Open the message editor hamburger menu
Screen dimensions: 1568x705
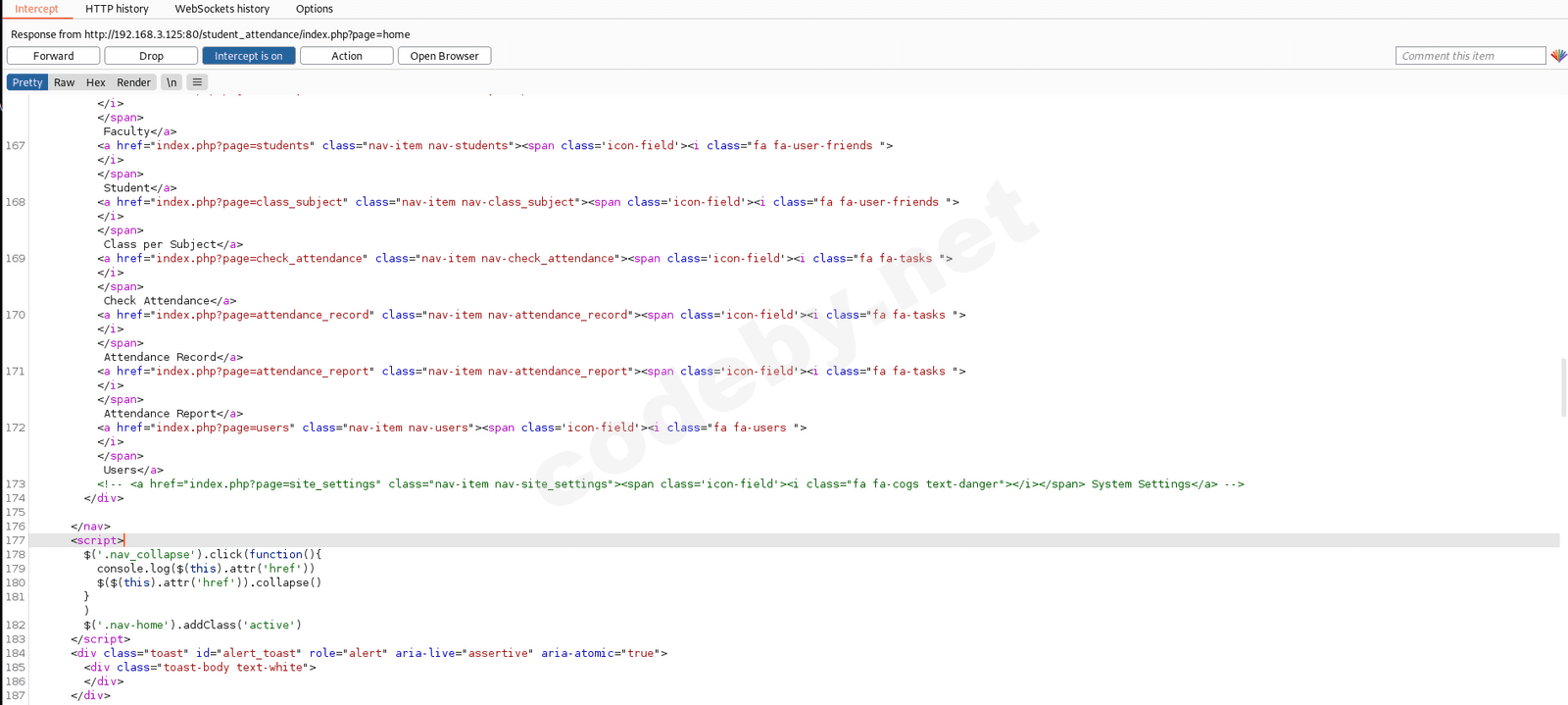coord(197,82)
